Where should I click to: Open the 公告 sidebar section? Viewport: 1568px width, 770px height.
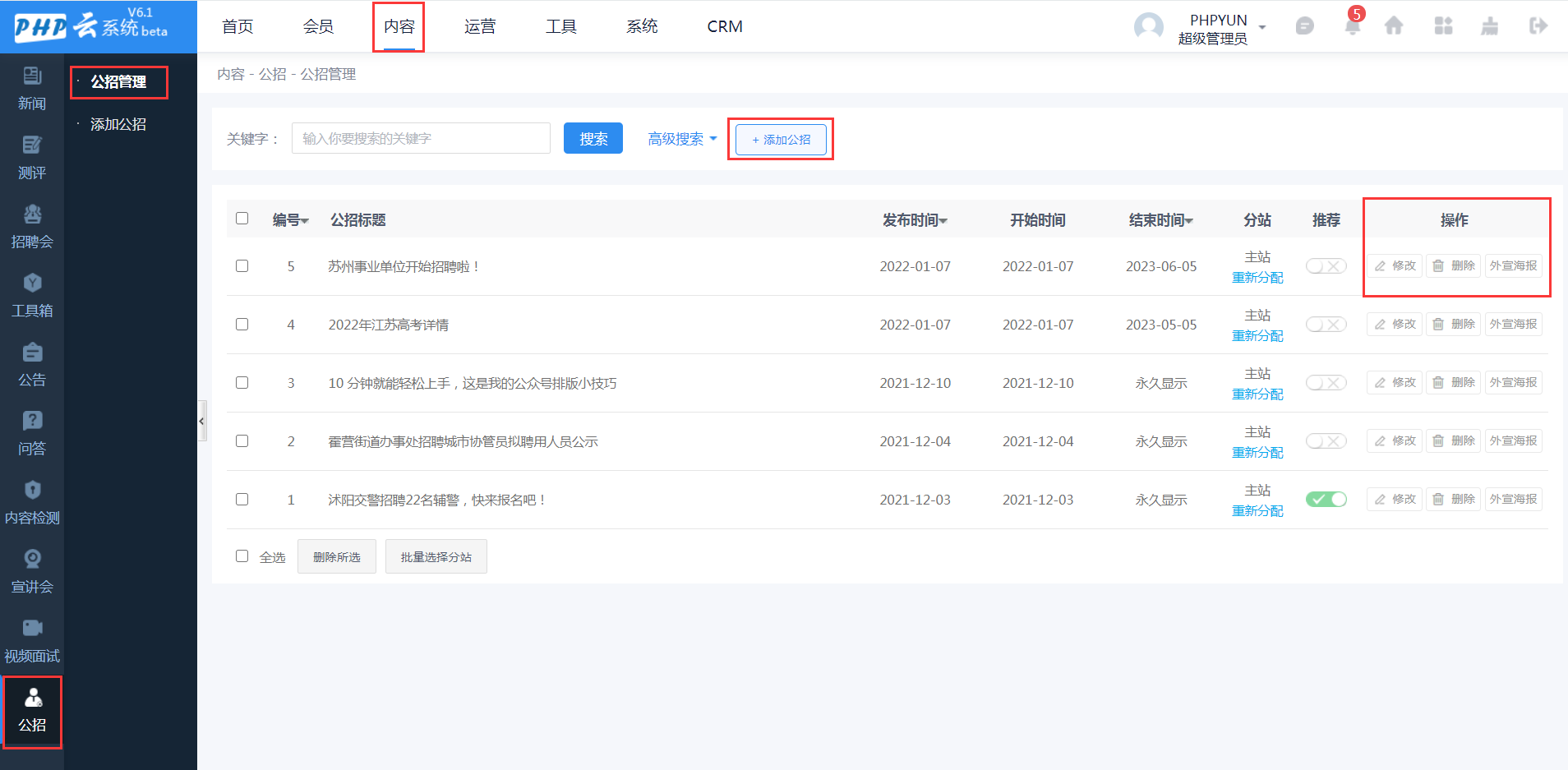click(x=32, y=365)
